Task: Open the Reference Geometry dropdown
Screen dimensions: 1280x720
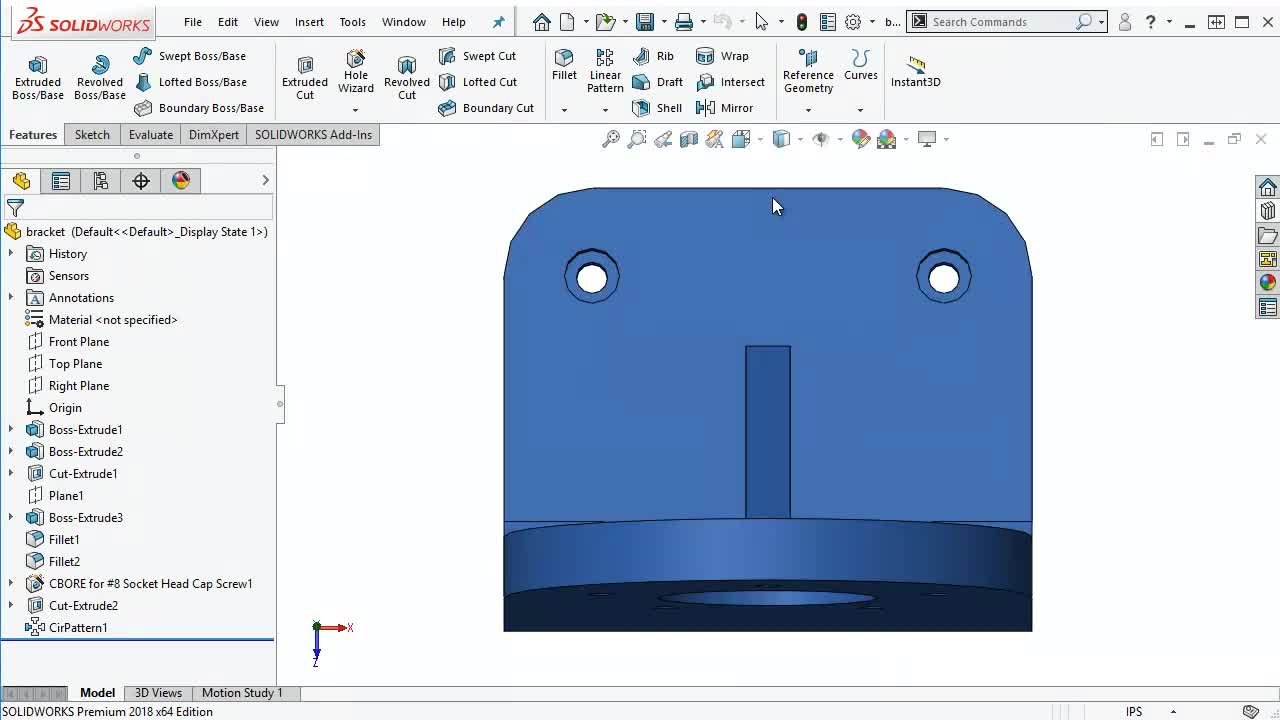Action: point(808,110)
